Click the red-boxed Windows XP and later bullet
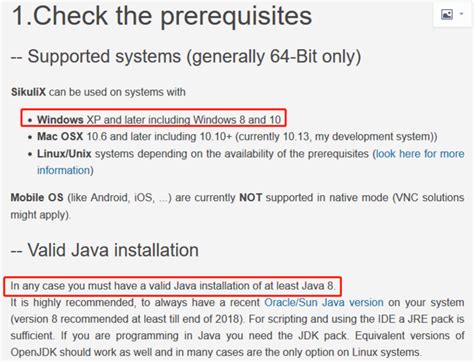Image resolution: width=474 pixels, height=362 pixels. [153, 118]
